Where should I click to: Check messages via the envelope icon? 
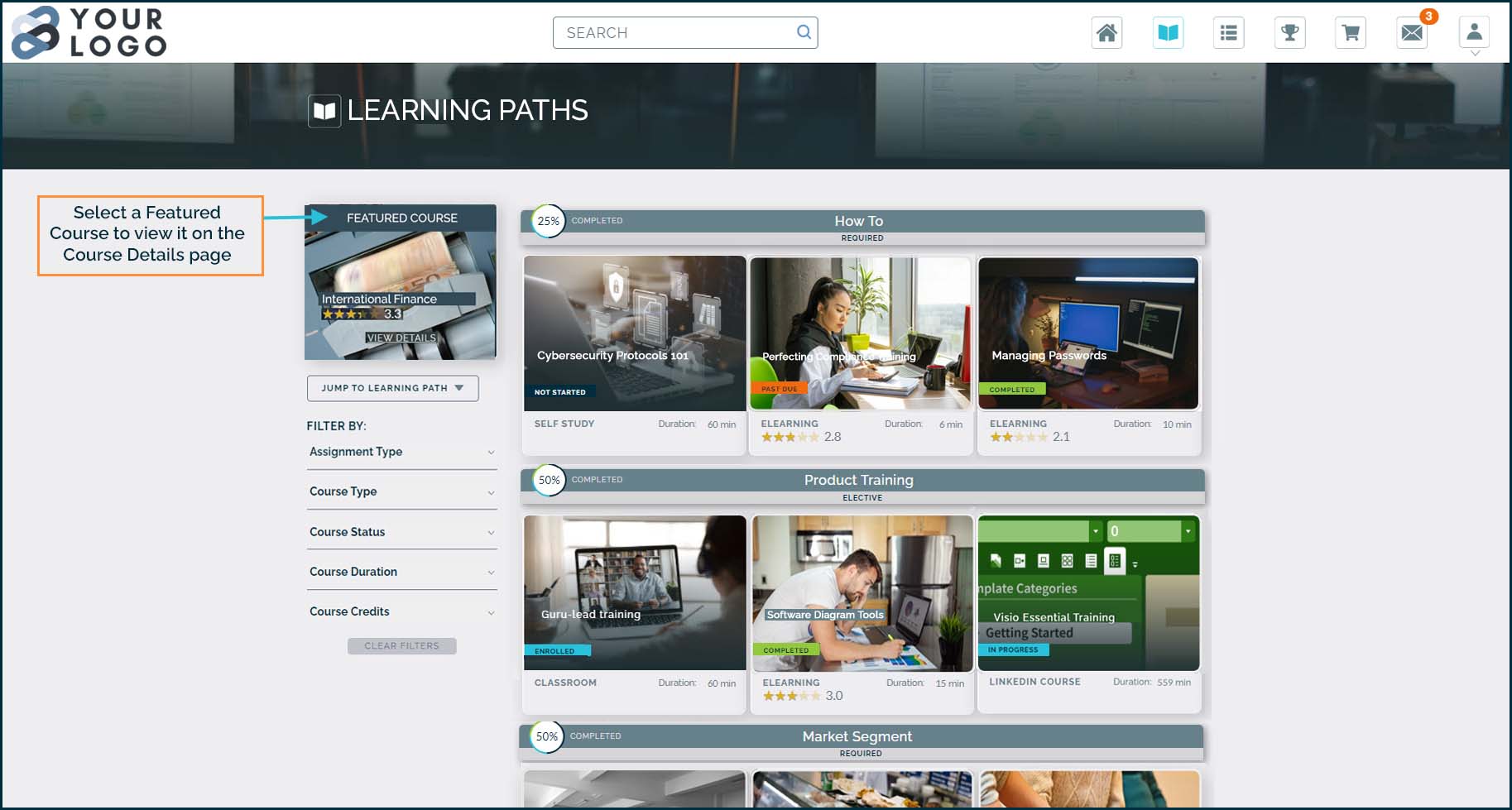[x=1410, y=32]
